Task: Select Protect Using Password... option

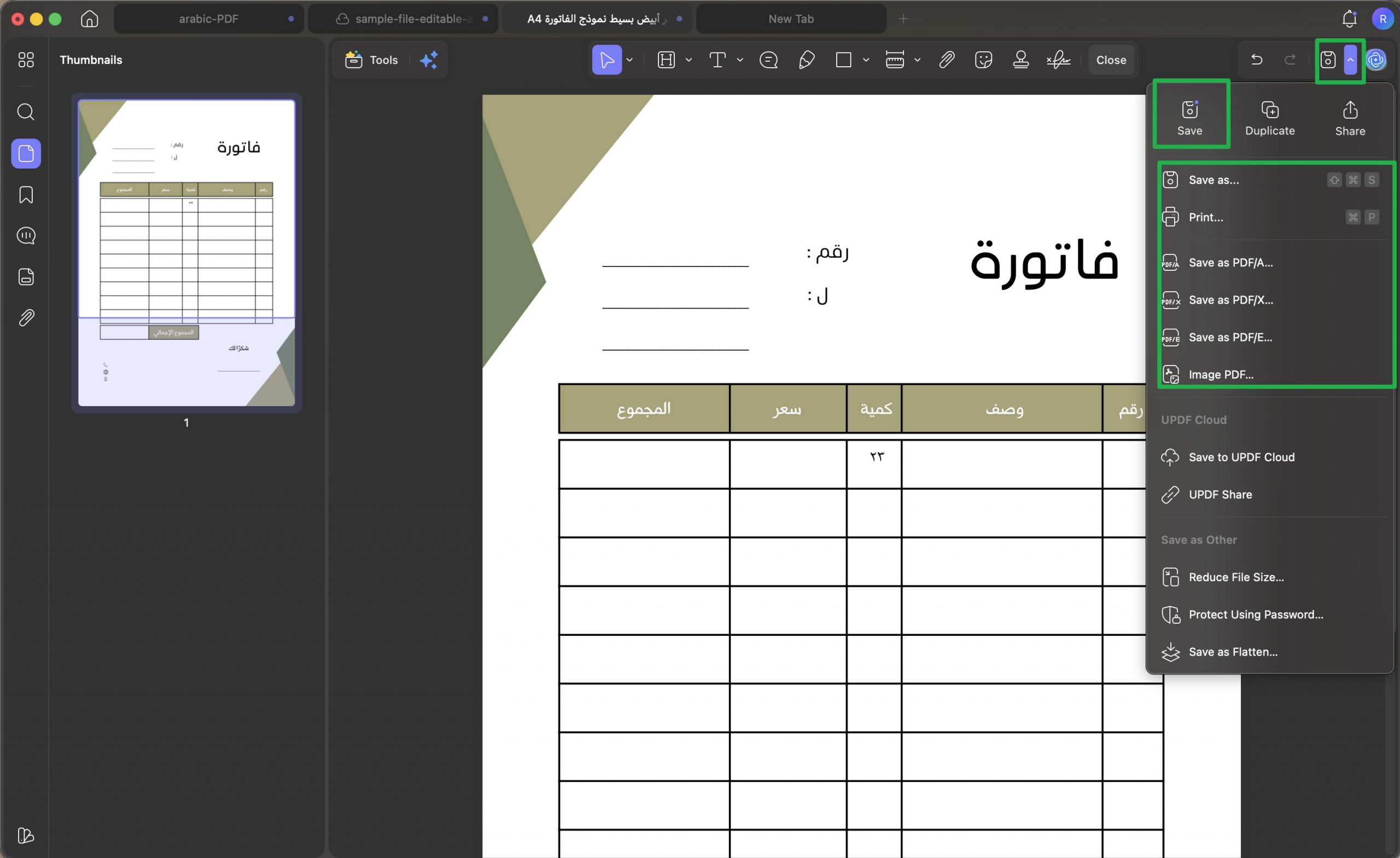Action: (x=1270, y=614)
